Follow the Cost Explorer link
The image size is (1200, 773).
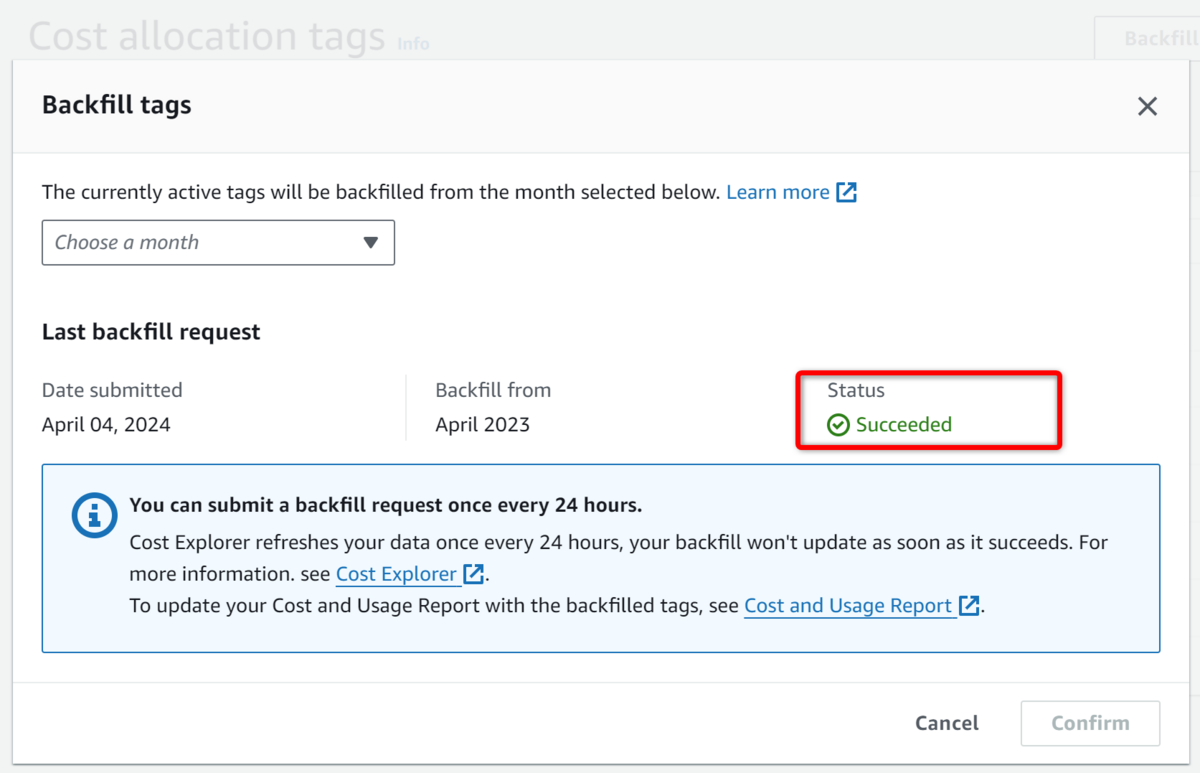click(x=396, y=575)
